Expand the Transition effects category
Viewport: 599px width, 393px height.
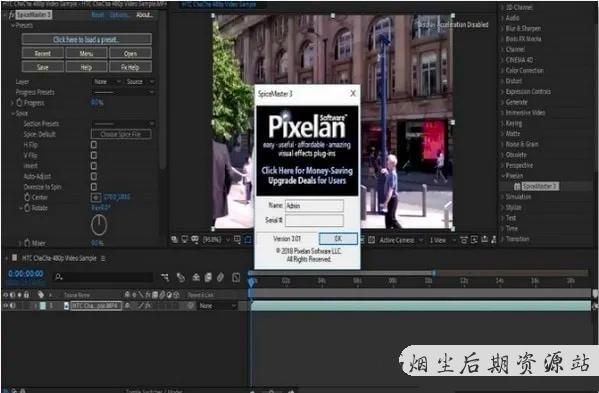[503, 239]
